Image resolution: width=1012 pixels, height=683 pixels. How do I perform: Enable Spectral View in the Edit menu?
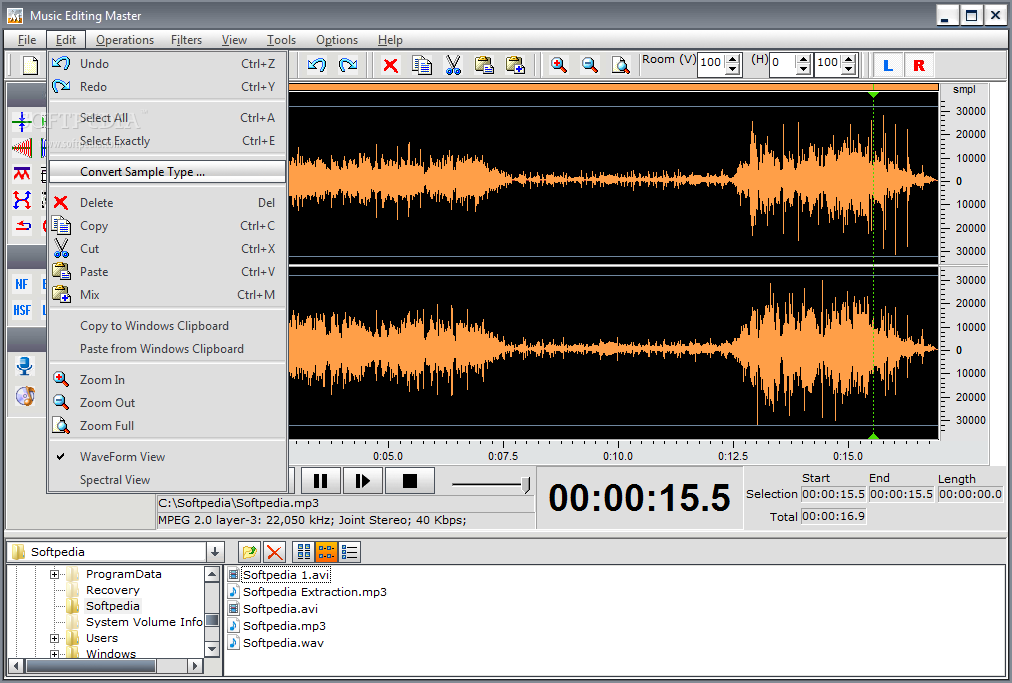(115, 480)
